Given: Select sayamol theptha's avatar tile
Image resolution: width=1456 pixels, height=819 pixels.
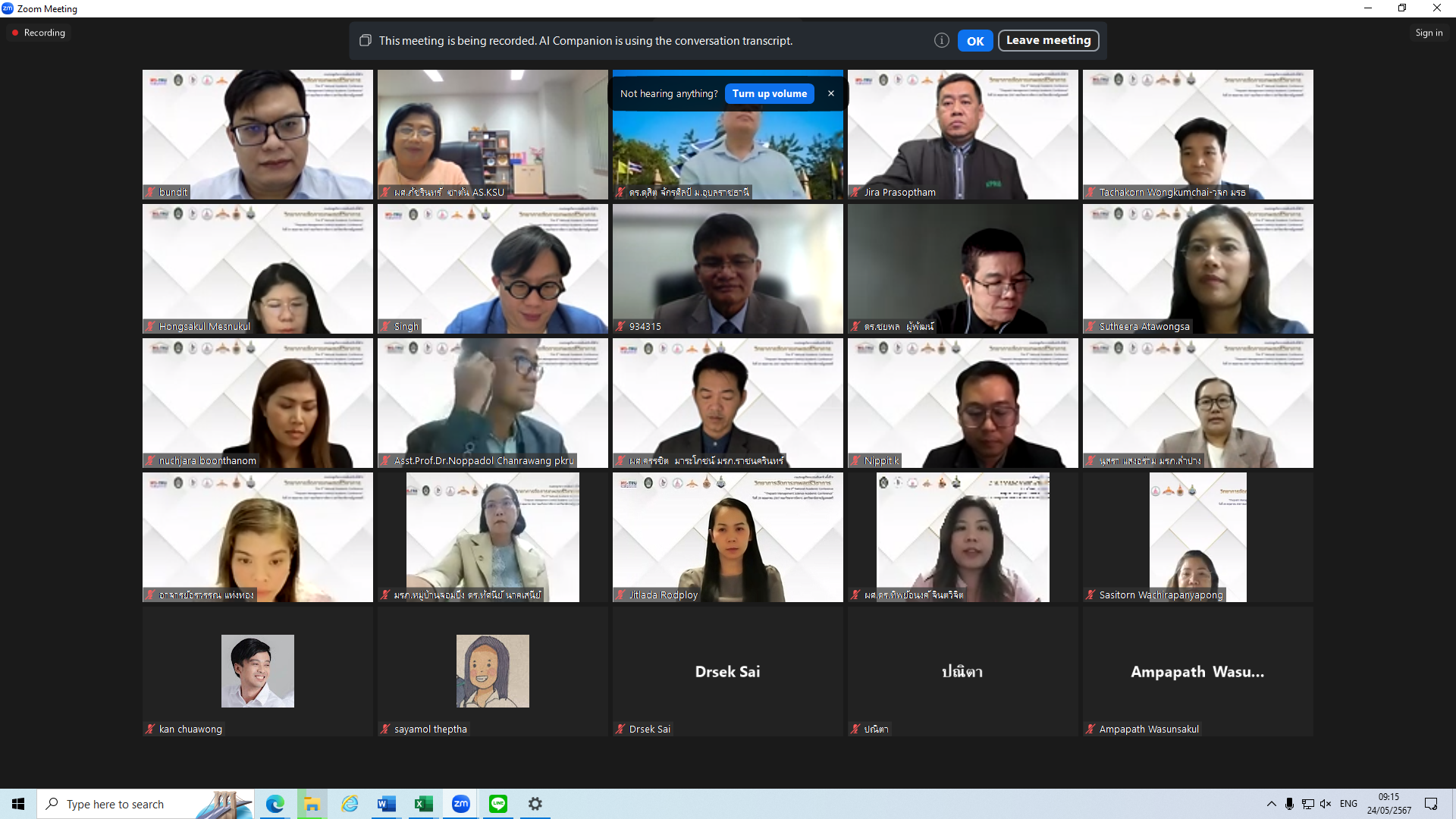Looking at the screenshot, I should [x=492, y=671].
